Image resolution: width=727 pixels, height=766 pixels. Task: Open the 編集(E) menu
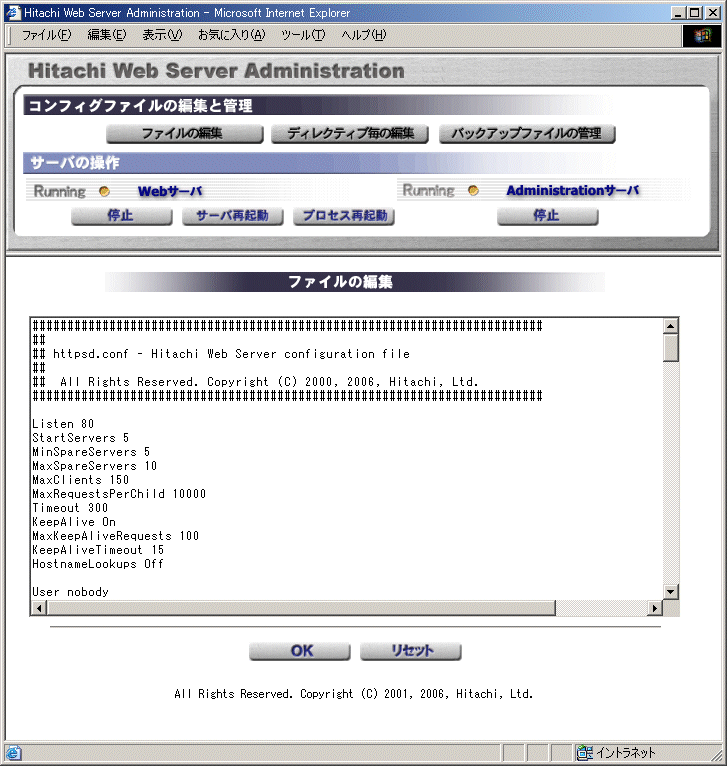point(107,35)
